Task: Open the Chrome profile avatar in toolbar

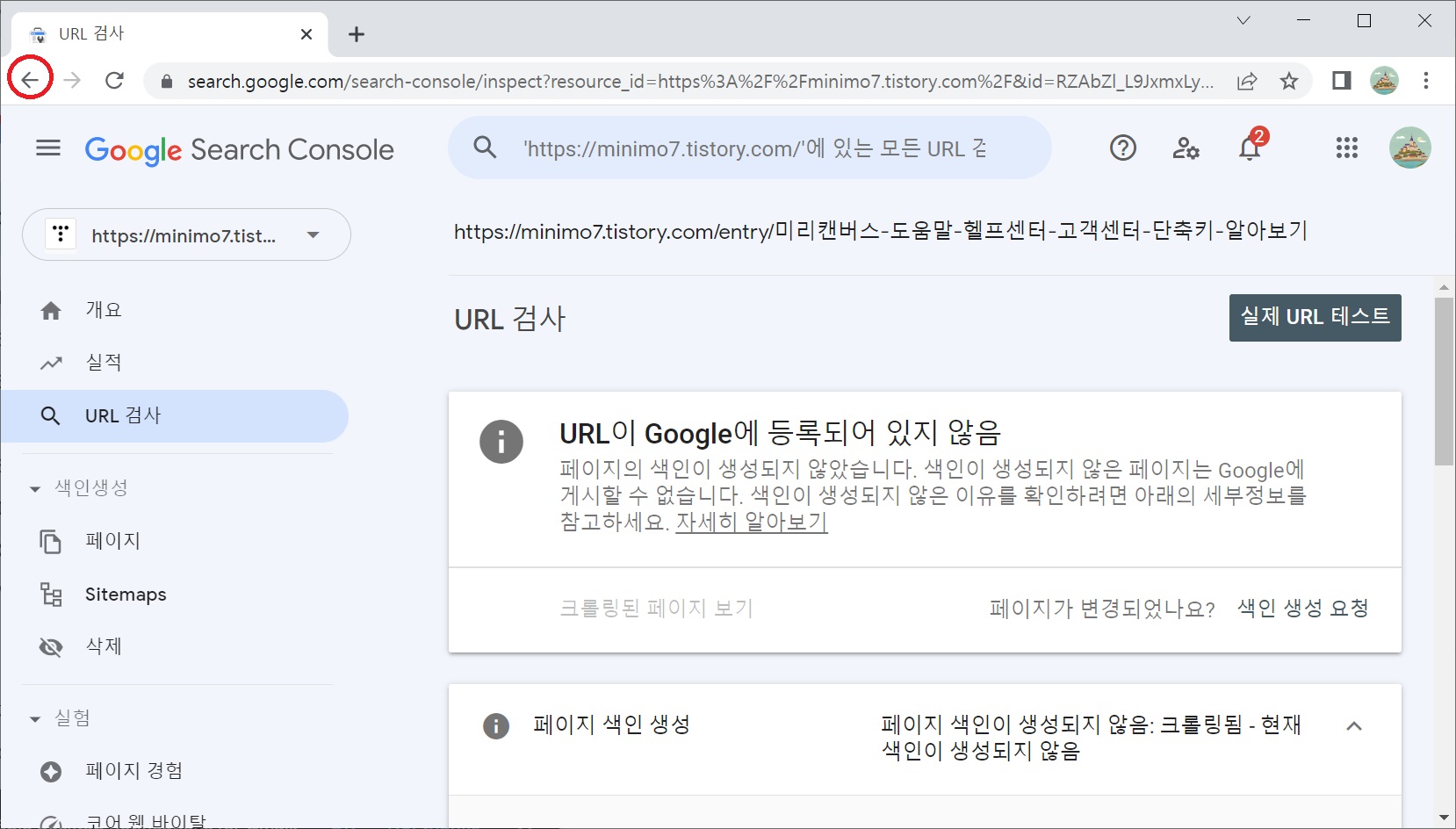Action: [x=1384, y=81]
